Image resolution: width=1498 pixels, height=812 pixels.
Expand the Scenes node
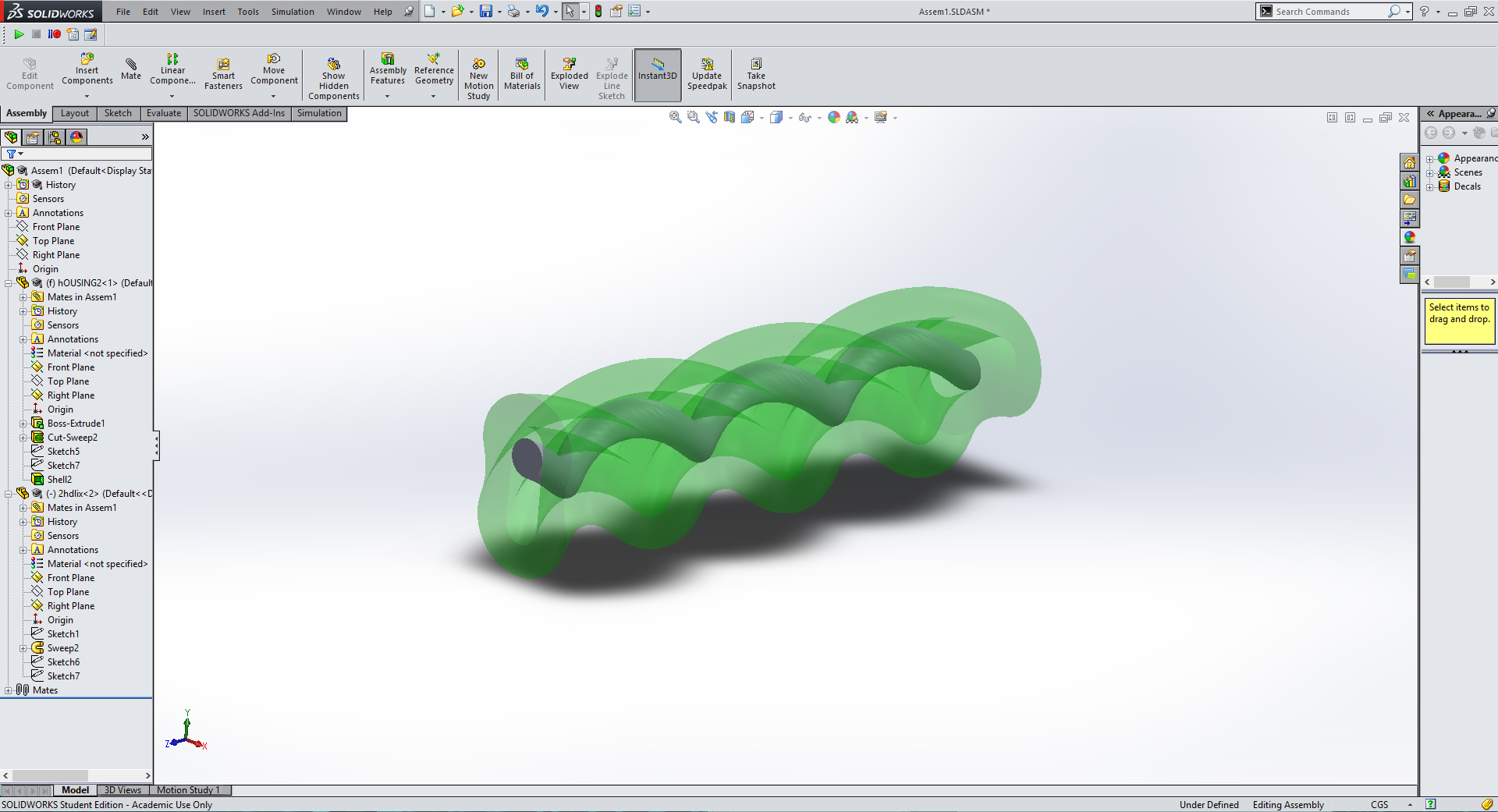tap(1430, 173)
